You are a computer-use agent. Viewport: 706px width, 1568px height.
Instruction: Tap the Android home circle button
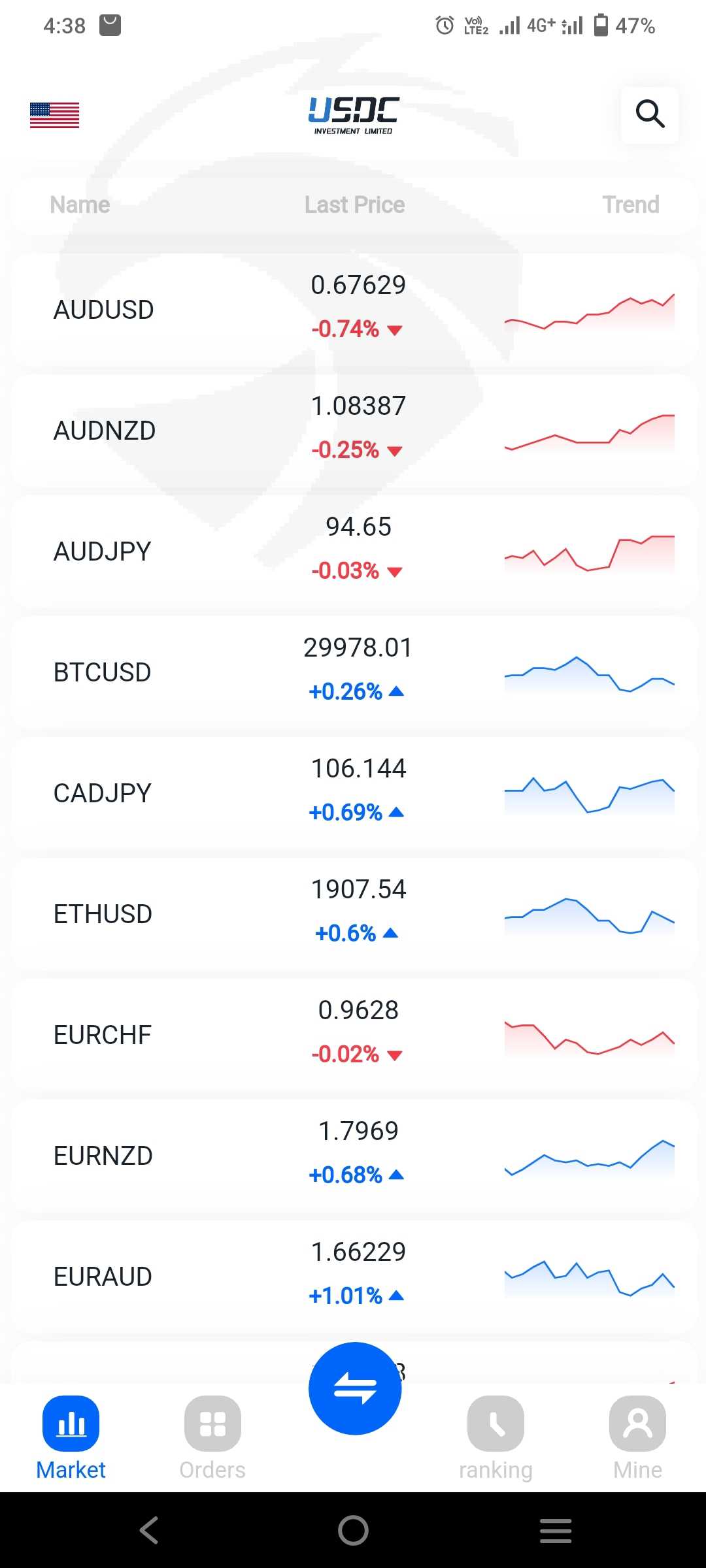353,1530
